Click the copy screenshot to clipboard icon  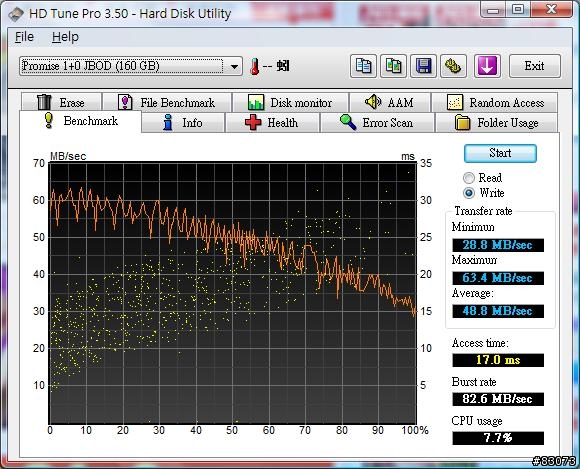(x=393, y=66)
